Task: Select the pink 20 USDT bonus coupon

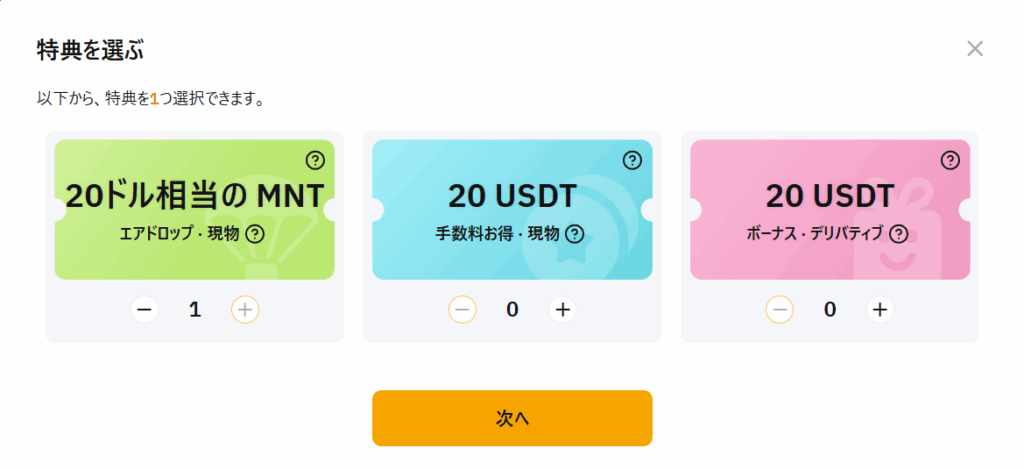Action: (830, 210)
